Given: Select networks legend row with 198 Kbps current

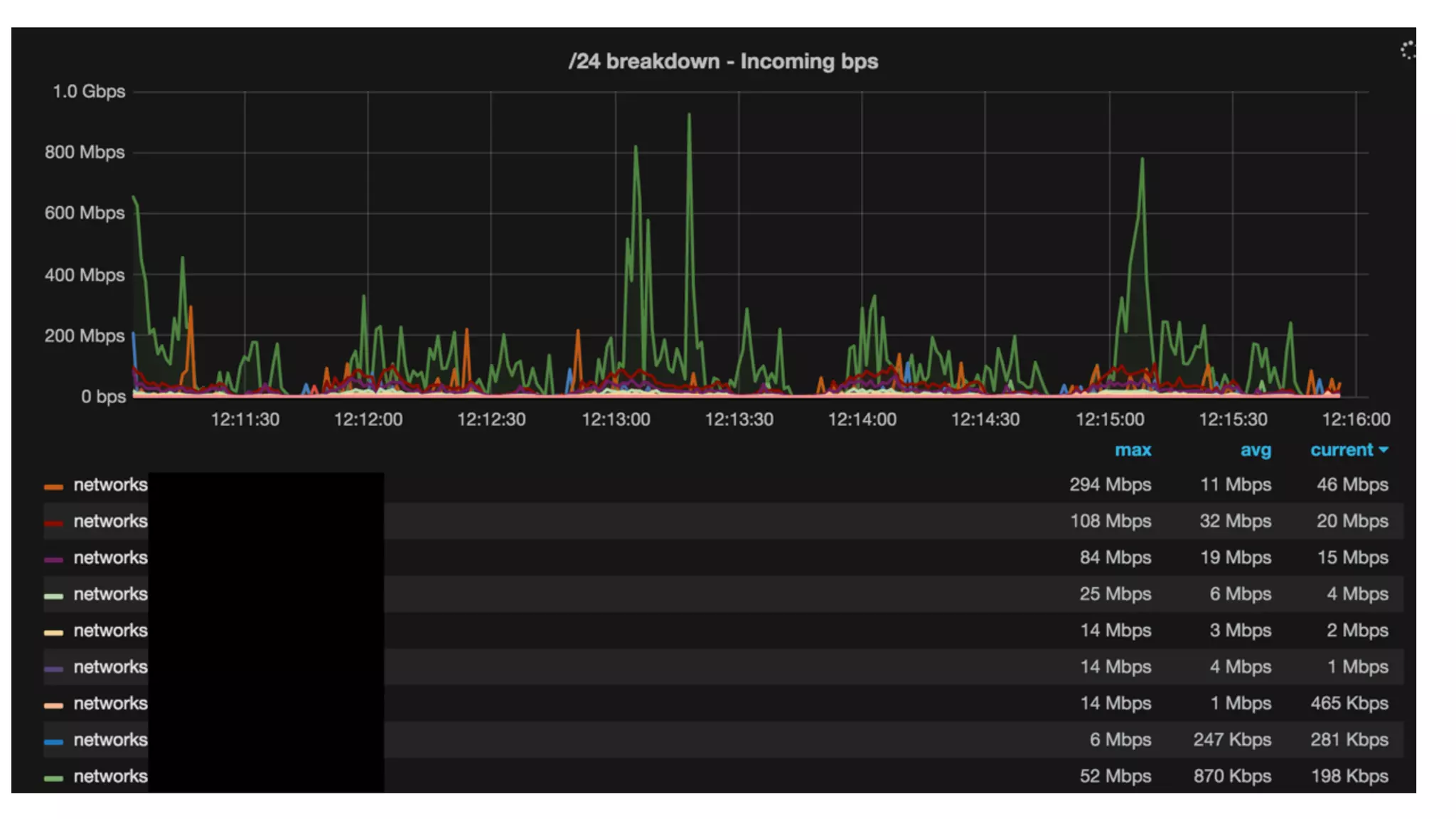Looking at the screenshot, I should tap(110, 776).
